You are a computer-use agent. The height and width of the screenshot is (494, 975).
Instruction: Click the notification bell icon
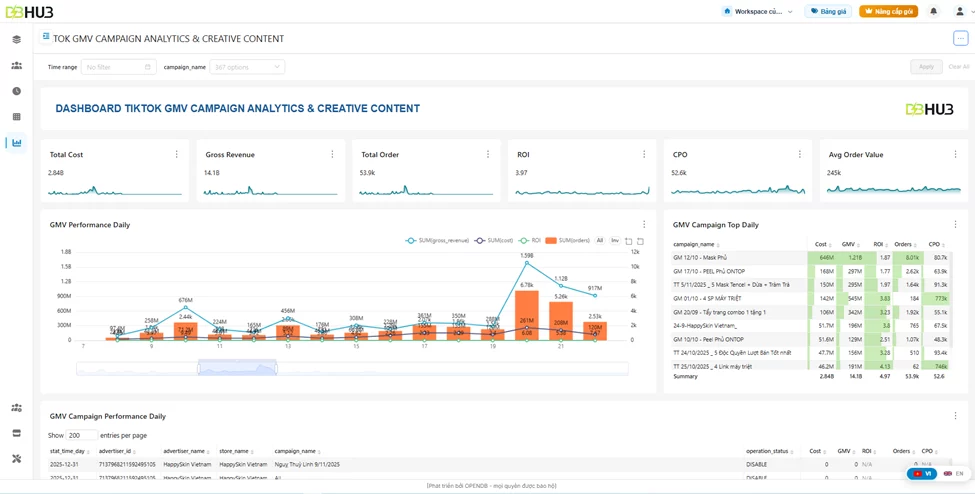(933, 11)
